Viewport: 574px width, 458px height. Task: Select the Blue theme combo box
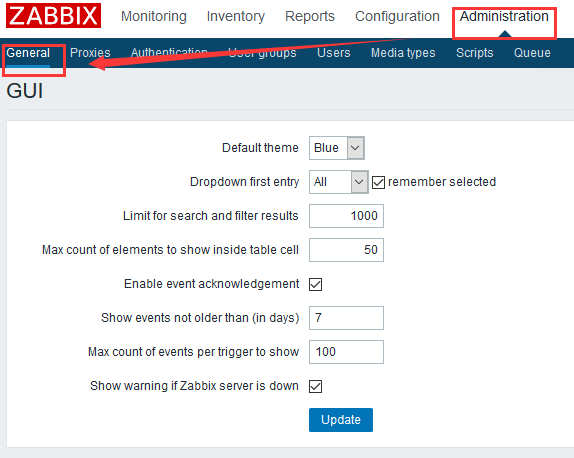click(x=337, y=148)
